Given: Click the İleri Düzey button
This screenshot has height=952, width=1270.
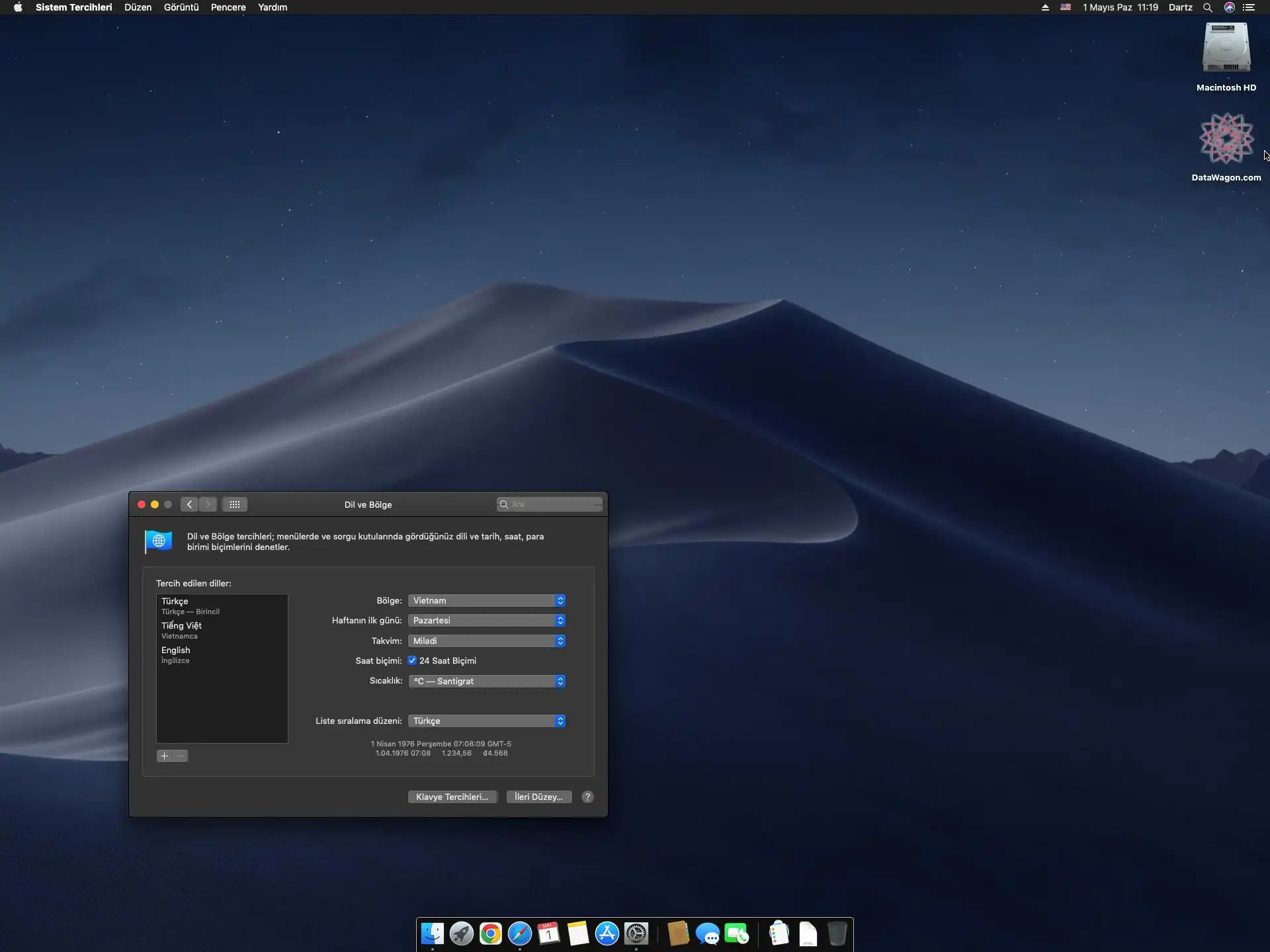Looking at the screenshot, I should click(538, 797).
